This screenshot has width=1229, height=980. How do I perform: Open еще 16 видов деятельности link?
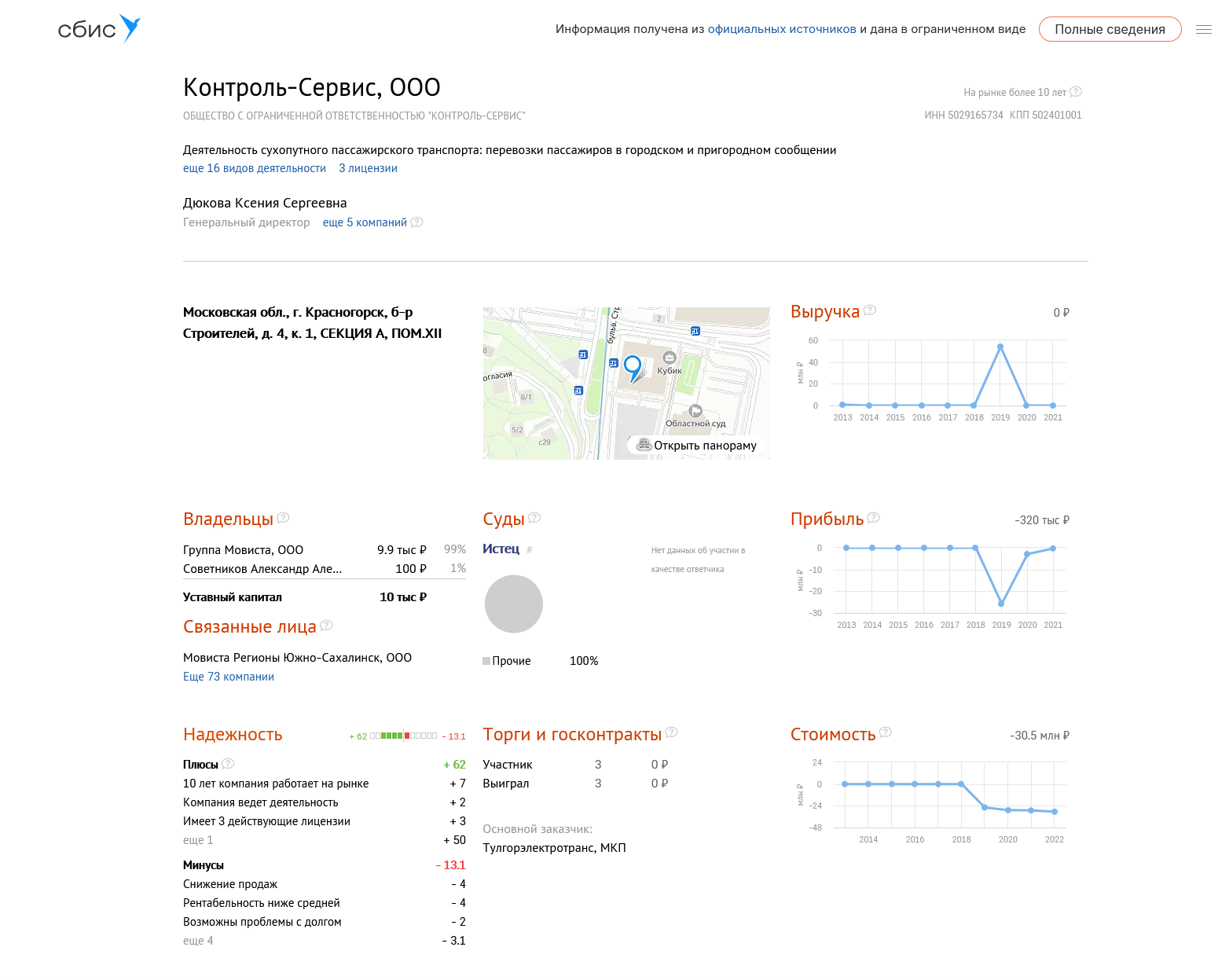[x=255, y=168]
